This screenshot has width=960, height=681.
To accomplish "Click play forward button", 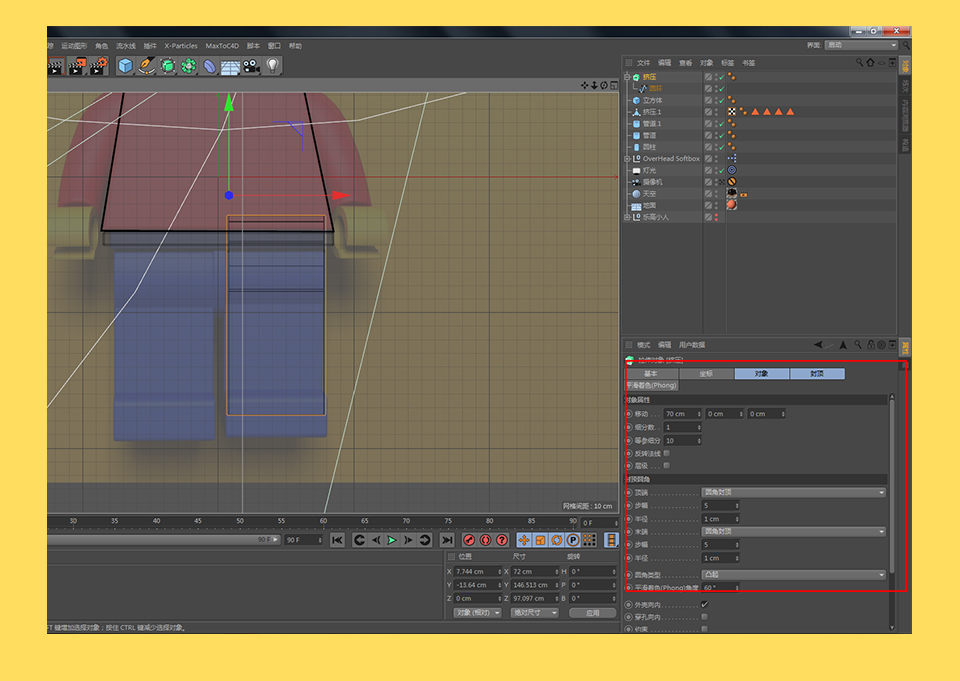I will point(392,540).
